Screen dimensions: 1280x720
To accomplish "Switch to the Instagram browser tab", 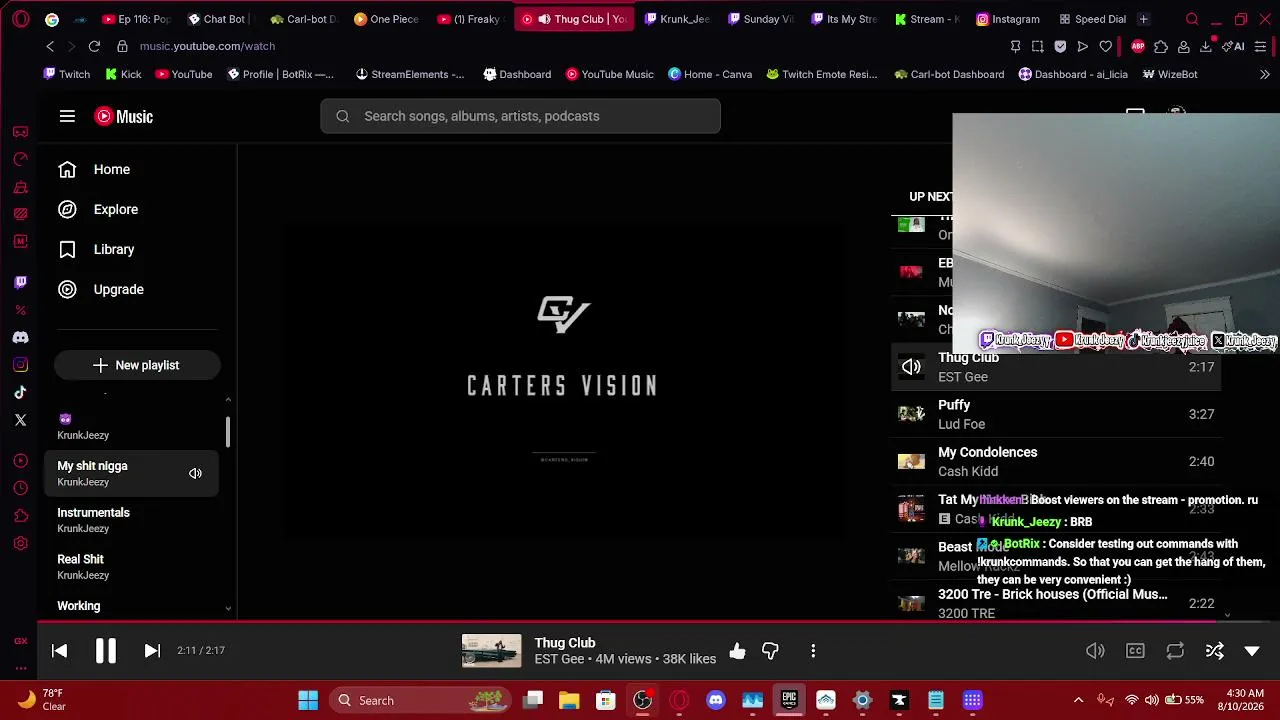I will coord(1007,19).
